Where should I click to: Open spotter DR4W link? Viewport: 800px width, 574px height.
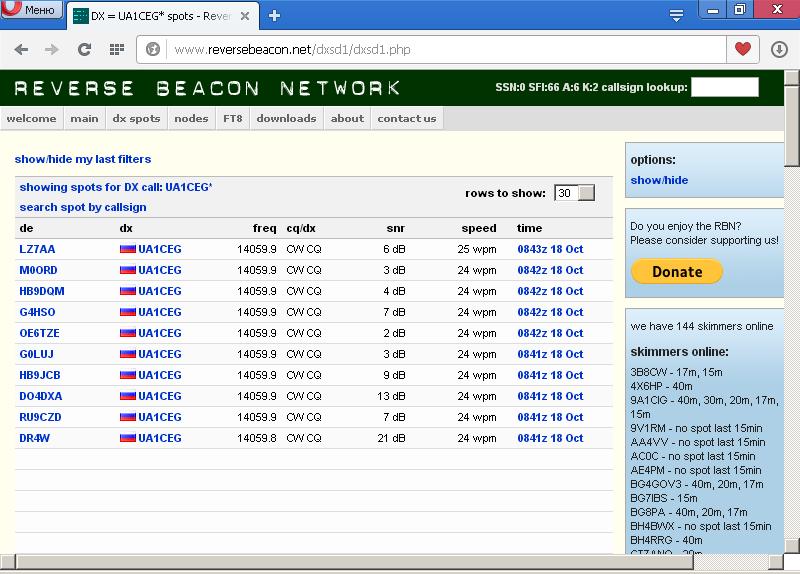35,438
